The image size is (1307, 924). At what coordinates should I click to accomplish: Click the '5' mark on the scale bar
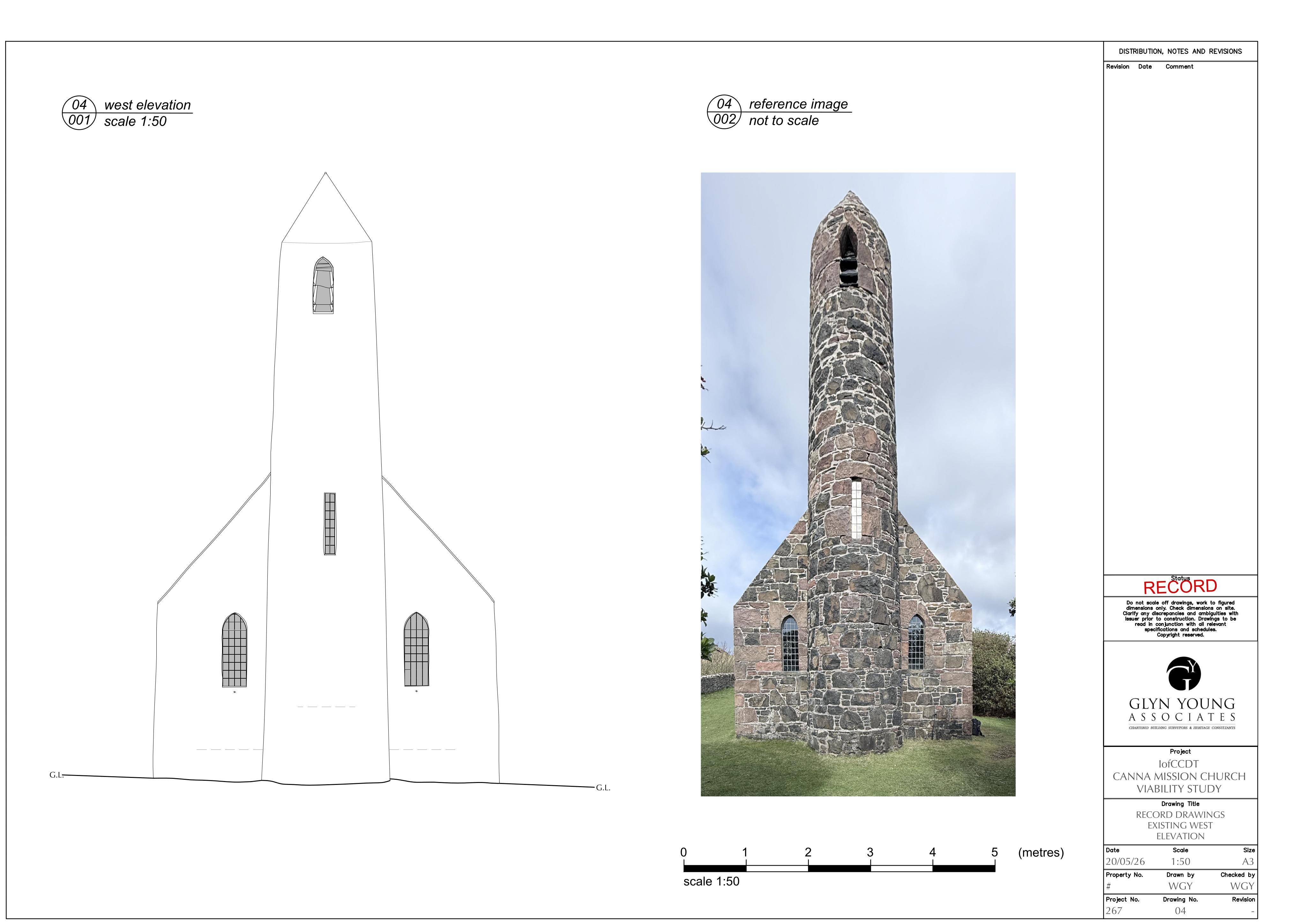pyautogui.click(x=995, y=852)
